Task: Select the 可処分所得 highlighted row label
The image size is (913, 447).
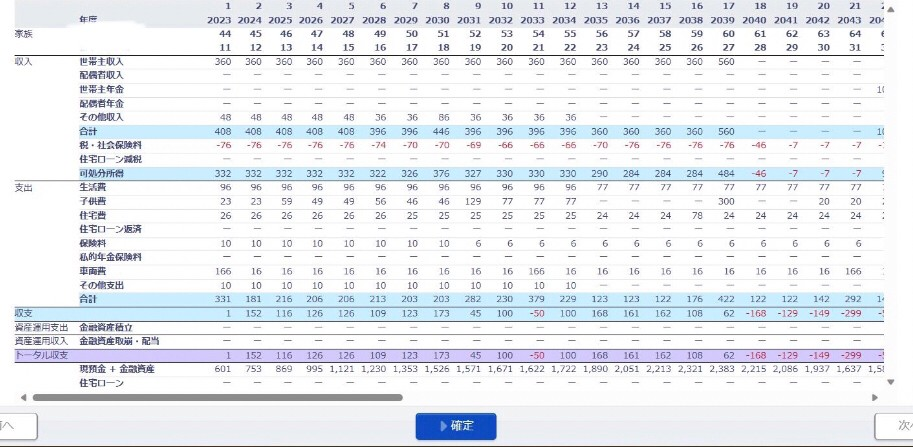Action: pos(101,173)
